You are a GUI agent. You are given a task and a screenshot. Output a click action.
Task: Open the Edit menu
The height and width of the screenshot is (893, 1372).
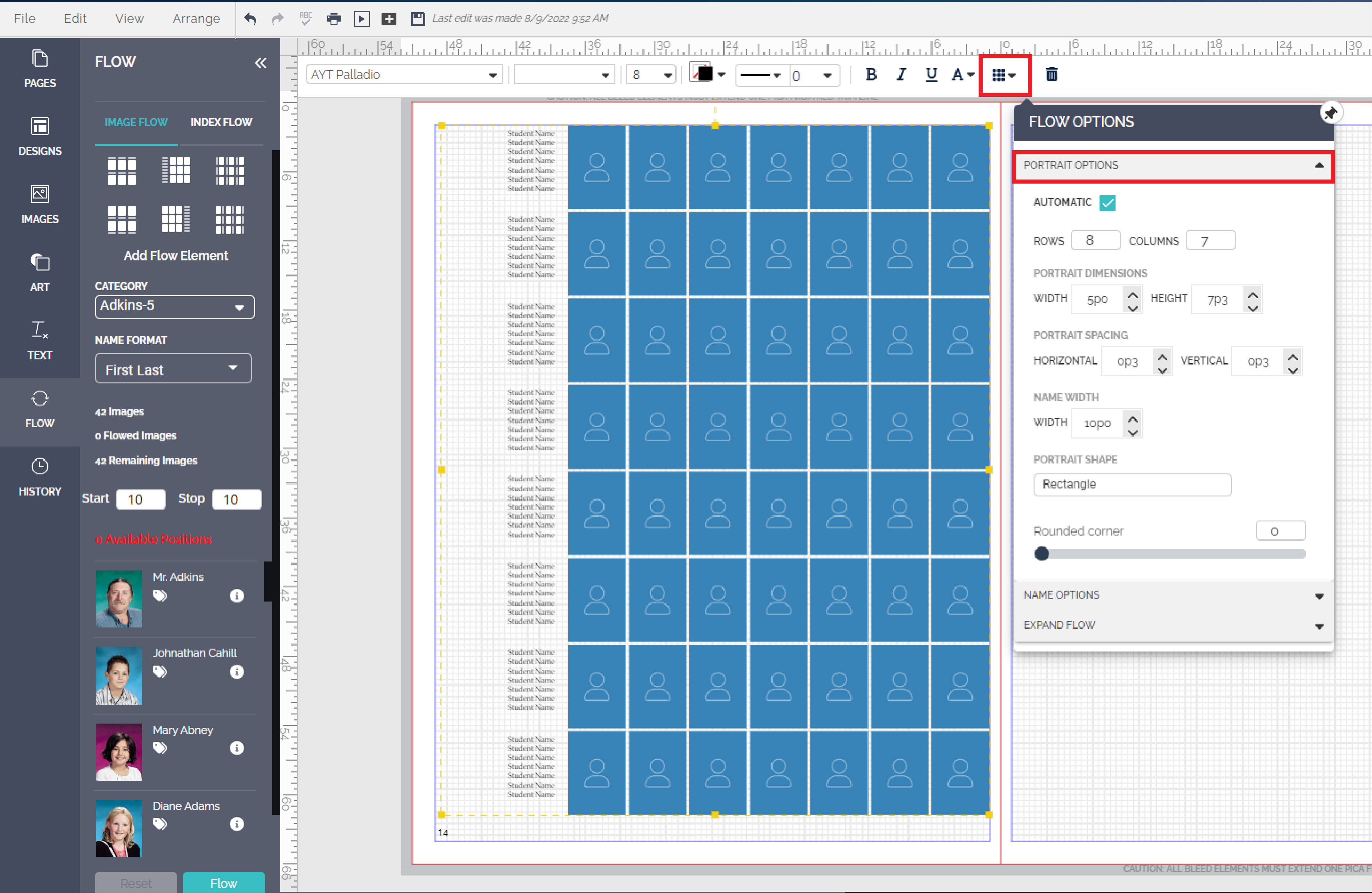(x=75, y=19)
